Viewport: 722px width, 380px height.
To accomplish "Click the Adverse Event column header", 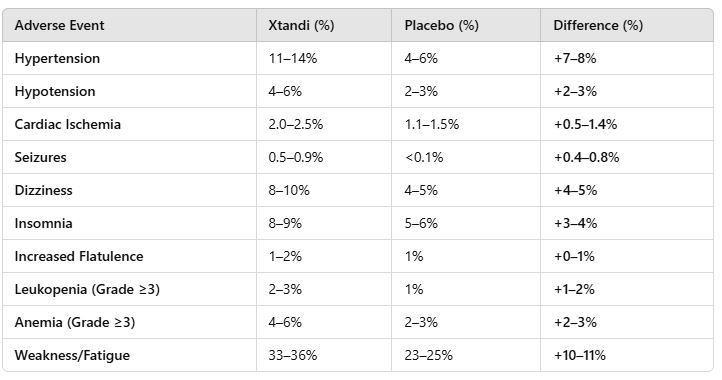I will (59, 25).
